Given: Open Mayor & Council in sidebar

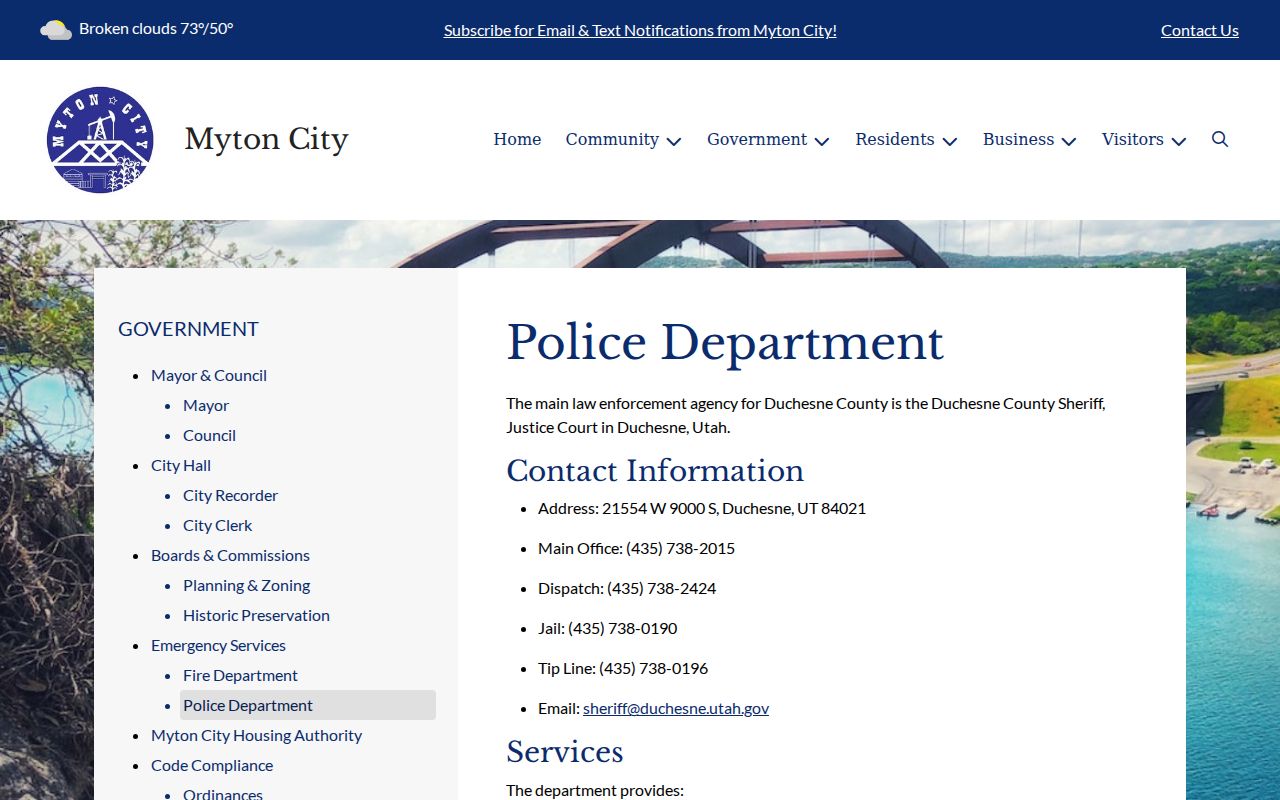Looking at the screenshot, I should pos(209,375).
